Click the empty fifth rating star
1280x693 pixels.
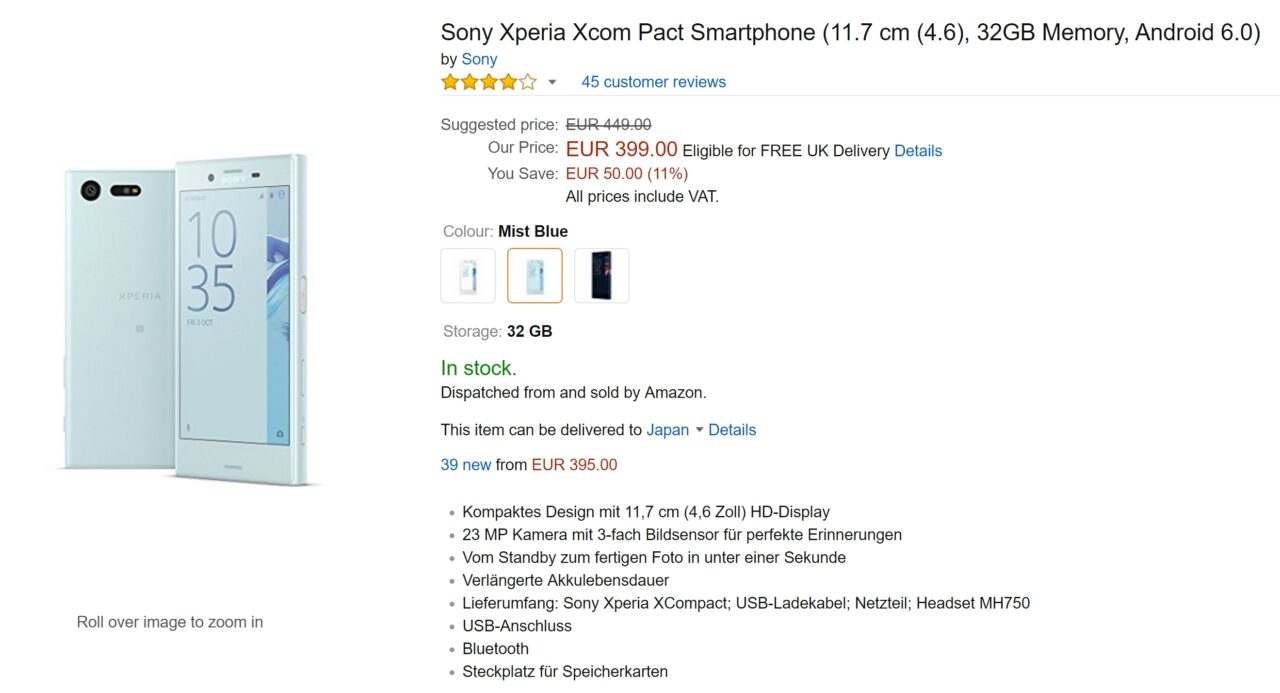528,82
